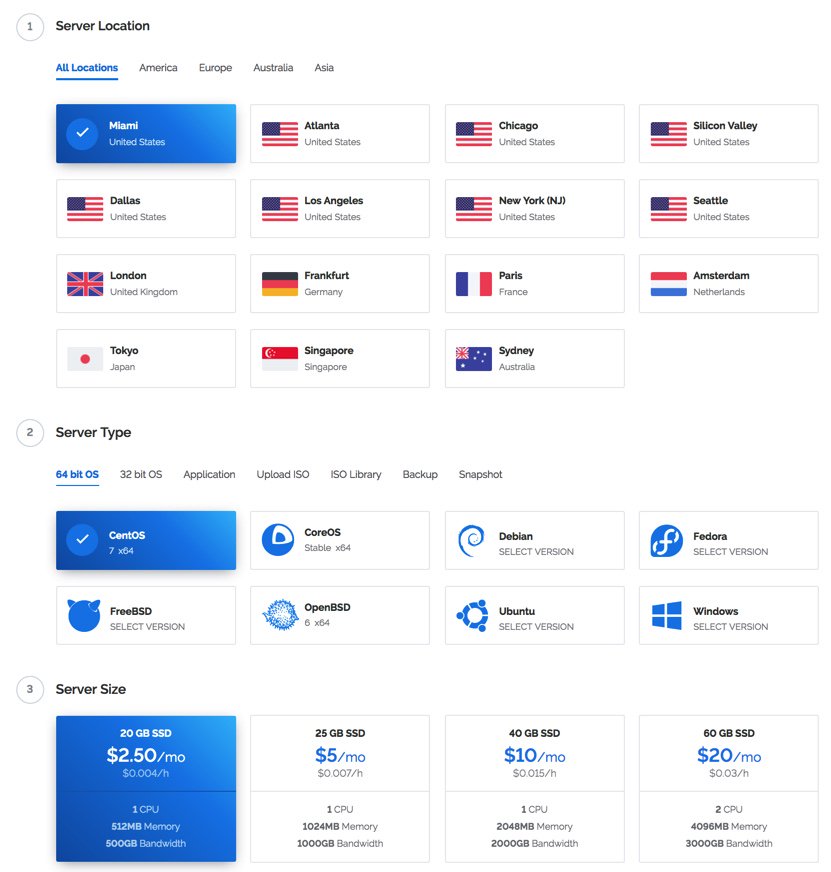Click the New York (NJ) flag icon
This screenshot has width=831, height=872.
coord(474,209)
